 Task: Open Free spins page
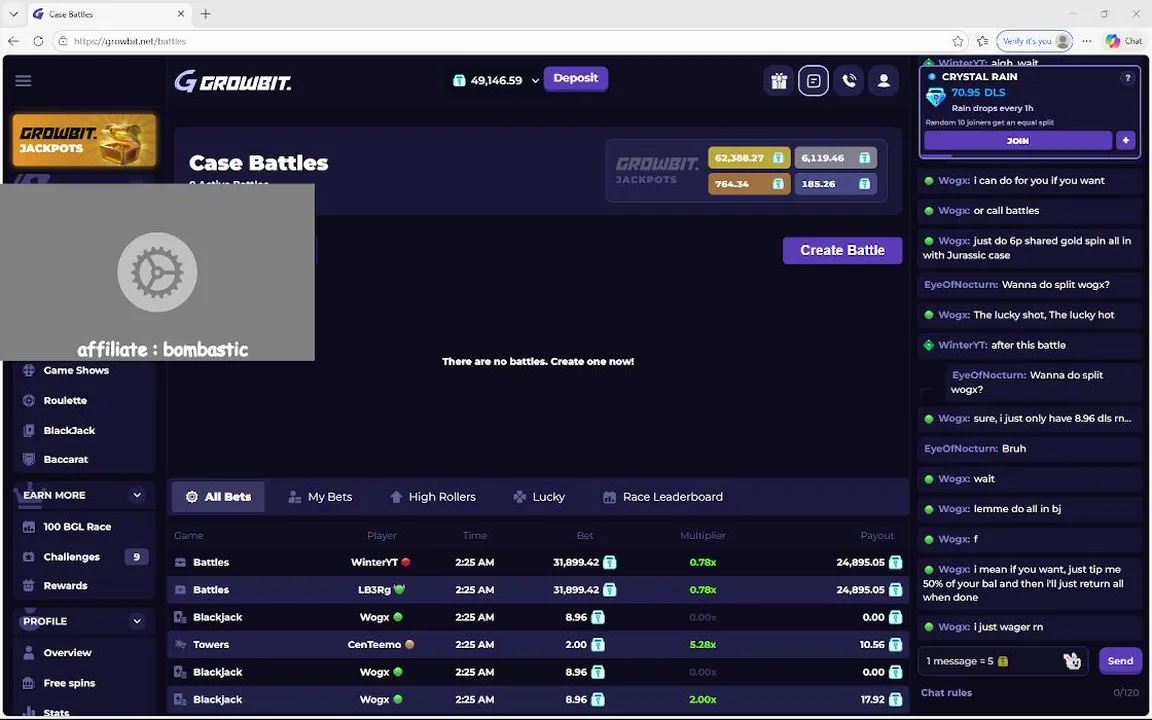[x=69, y=683]
